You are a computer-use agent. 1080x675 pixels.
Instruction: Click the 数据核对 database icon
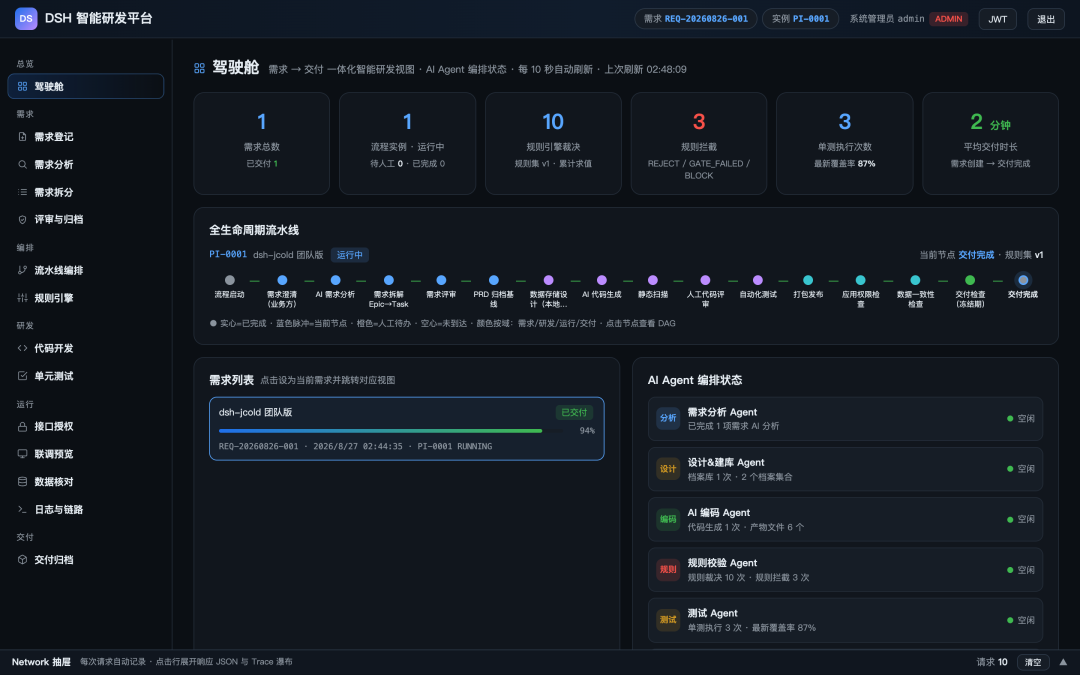pos(22,482)
